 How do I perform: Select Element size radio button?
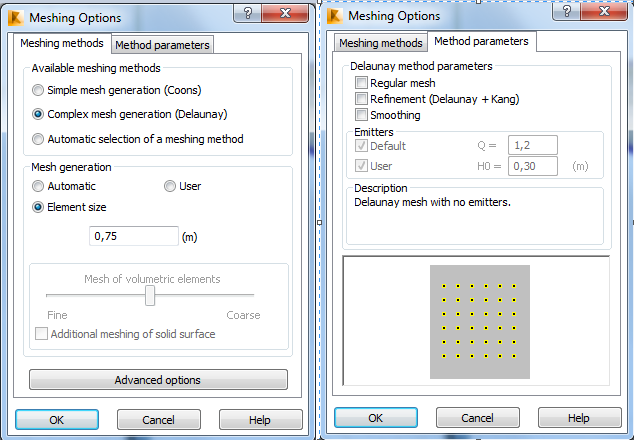38,207
